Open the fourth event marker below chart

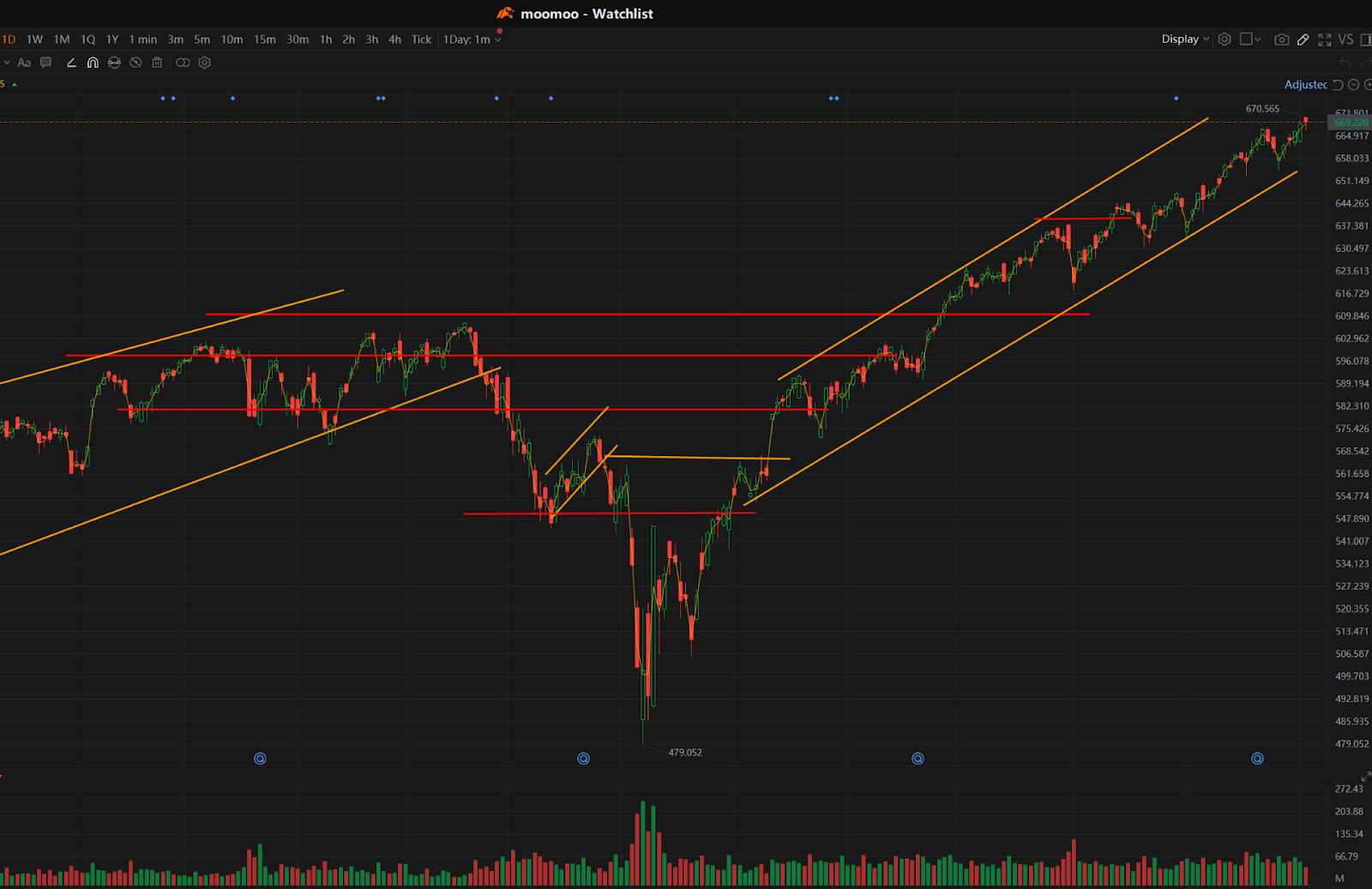pyautogui.click(x=1257, y=759)
